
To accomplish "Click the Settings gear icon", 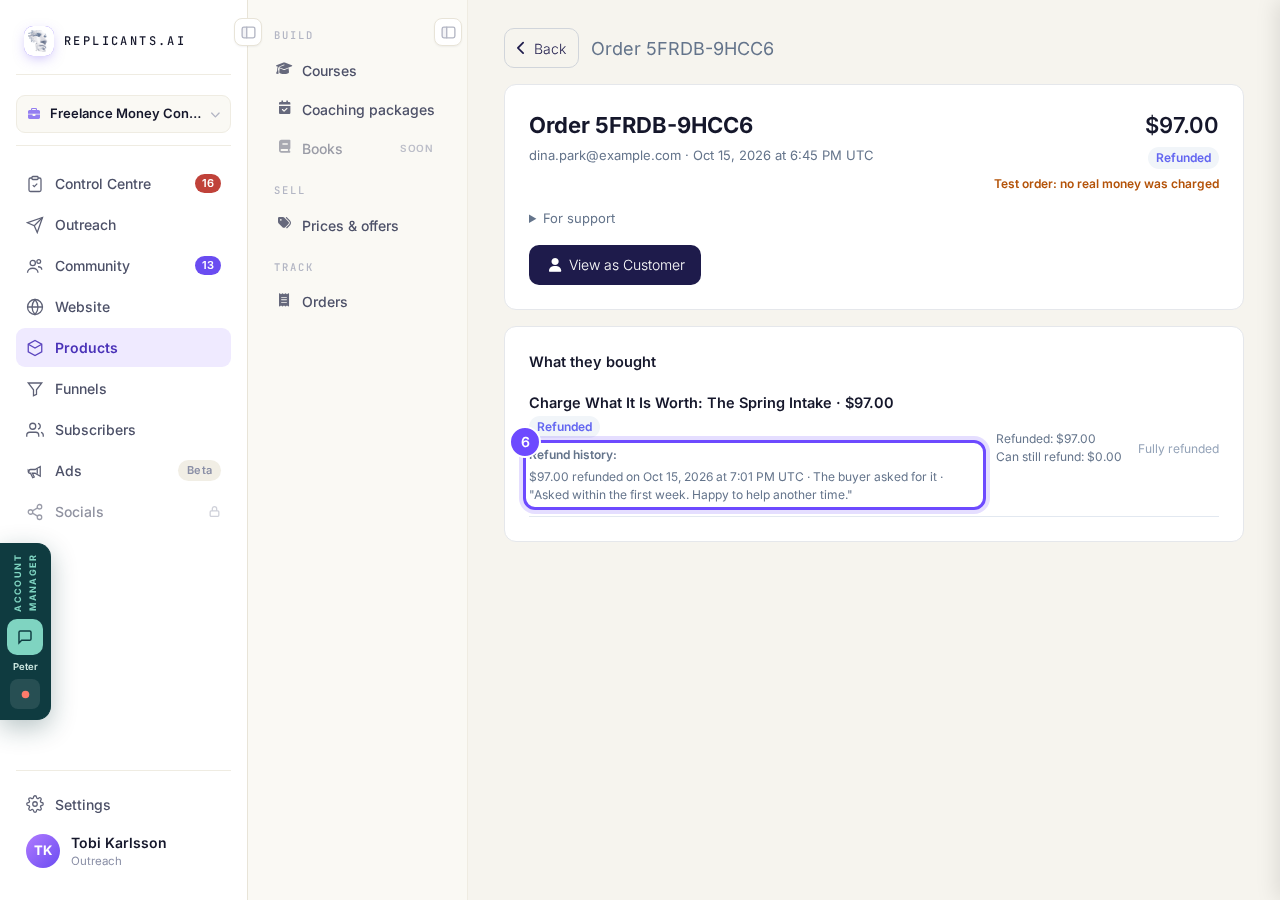I will 35,805.
